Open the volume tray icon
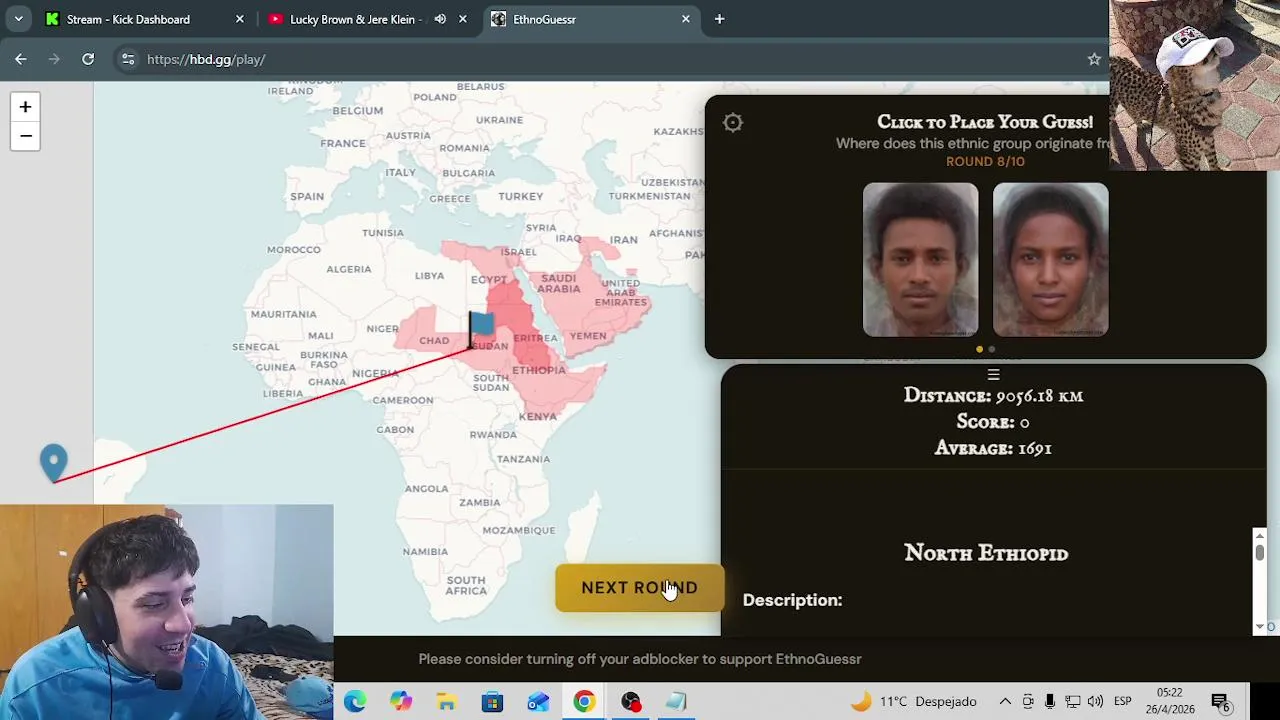The width and height of the screenshot is (1280, 720). point(1095,702)
